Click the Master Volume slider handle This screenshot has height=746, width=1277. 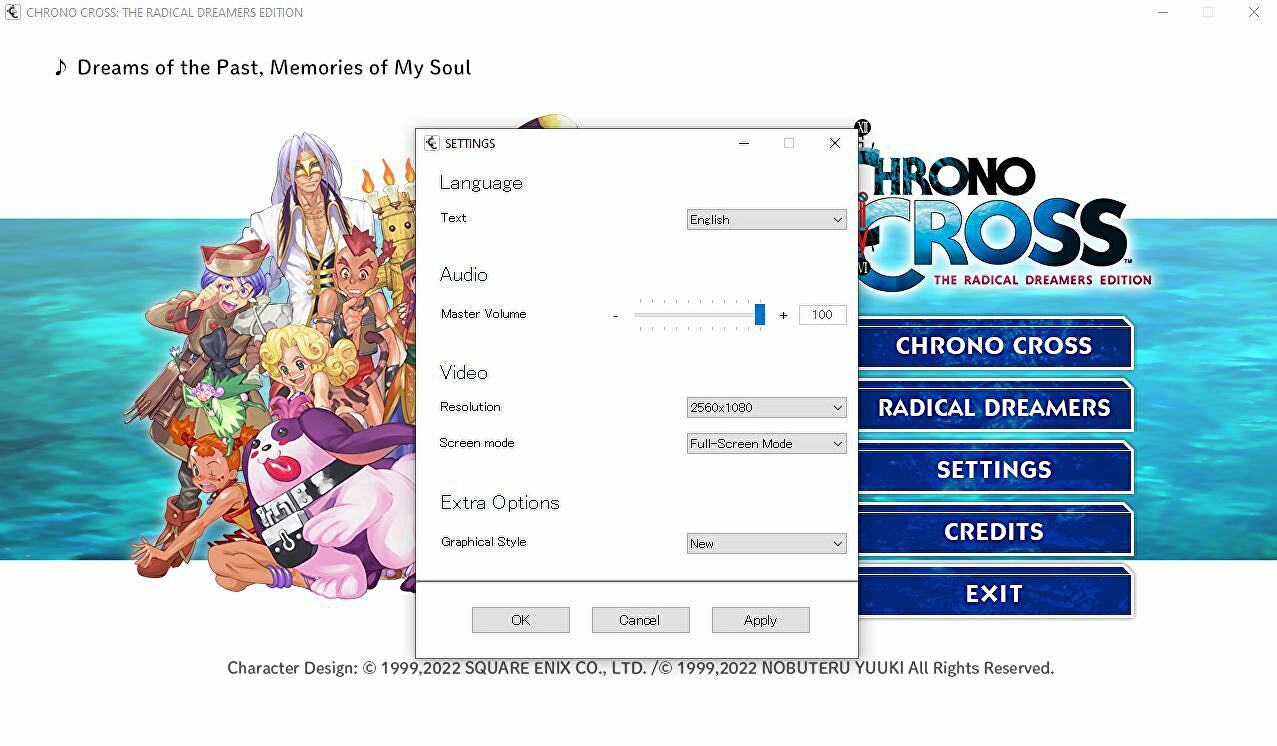coord(760,314)
